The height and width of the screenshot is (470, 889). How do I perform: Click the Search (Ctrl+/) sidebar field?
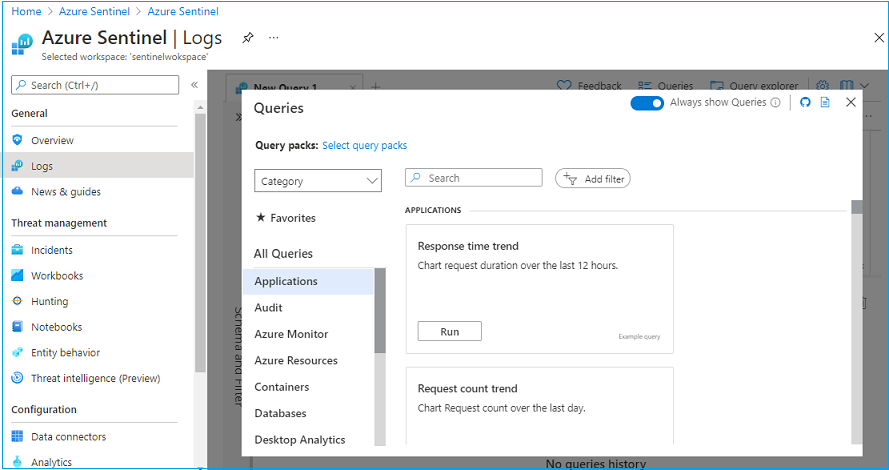(95, 85)
